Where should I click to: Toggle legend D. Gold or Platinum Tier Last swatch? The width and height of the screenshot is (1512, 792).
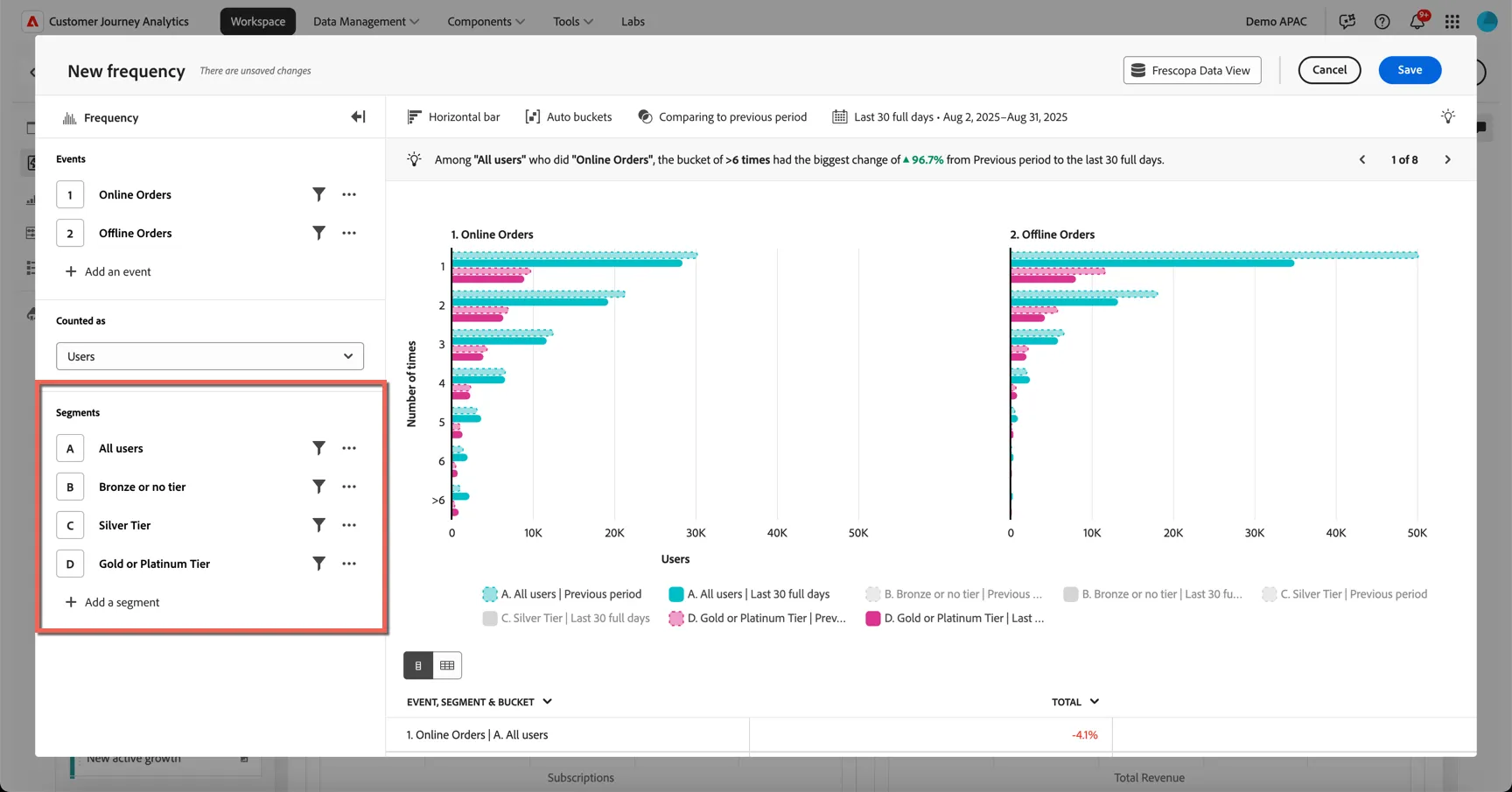coord(872,618)
